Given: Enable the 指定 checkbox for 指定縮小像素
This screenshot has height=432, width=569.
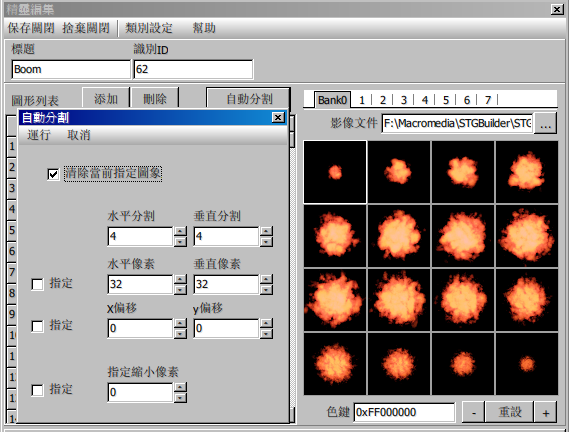Looking at the screenshot, I should [x=37, y=390].
